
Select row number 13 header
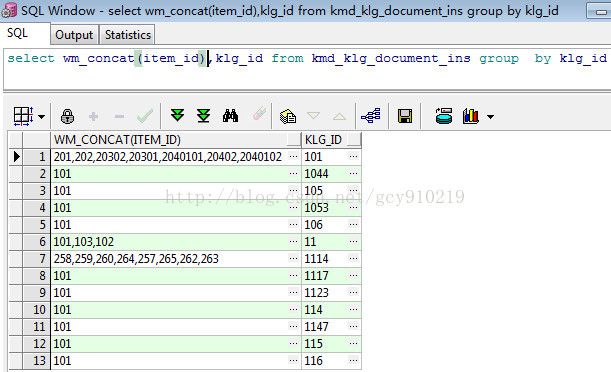point(36,361)
